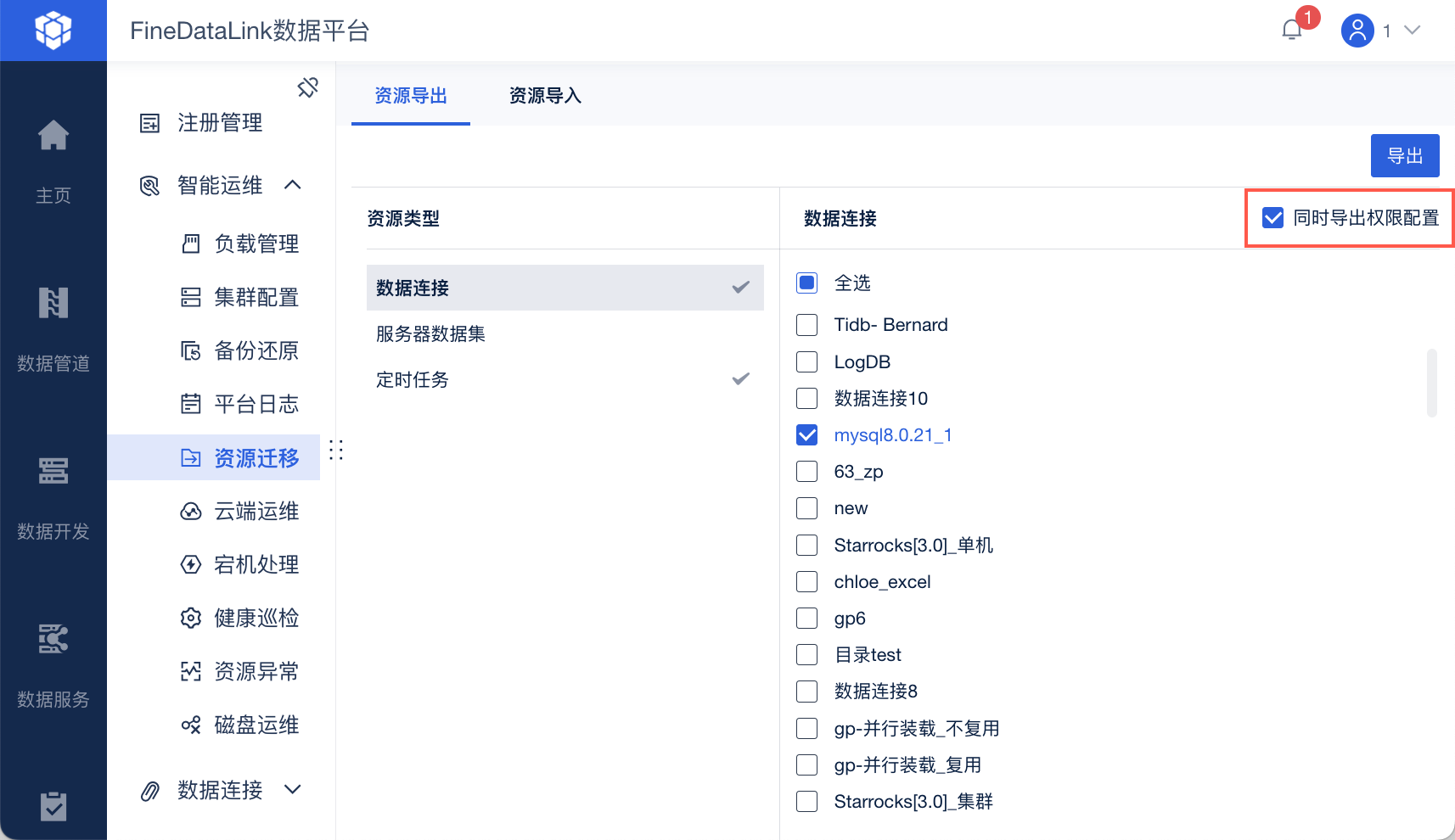This screenshot has width=1455, height=840.
Task: Toggle the 全选 checkbox
Action: (x=806, y=283)
